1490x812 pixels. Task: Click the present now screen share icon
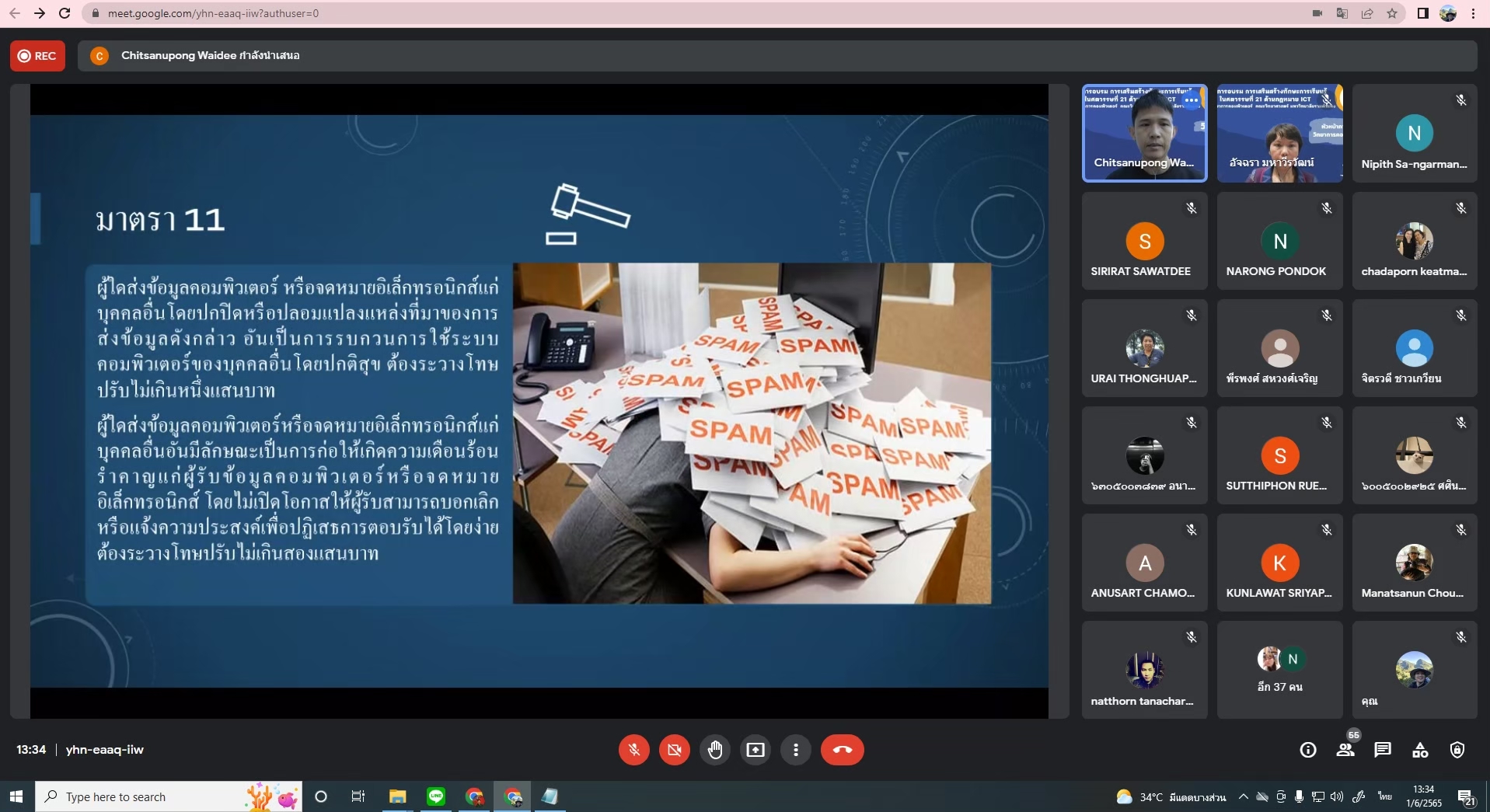(755, 750)
